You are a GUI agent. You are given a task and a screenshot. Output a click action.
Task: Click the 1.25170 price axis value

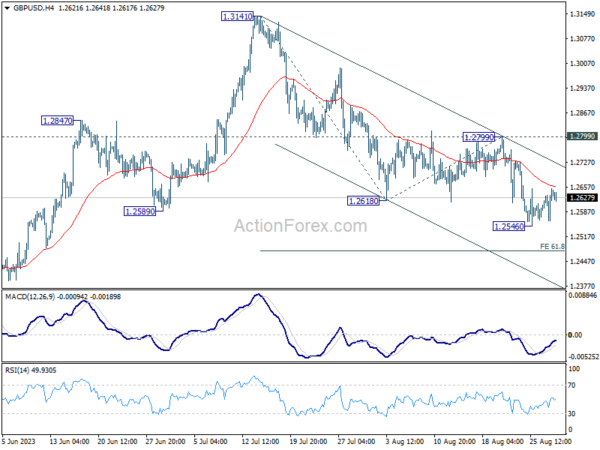click(x=582, y=237)
